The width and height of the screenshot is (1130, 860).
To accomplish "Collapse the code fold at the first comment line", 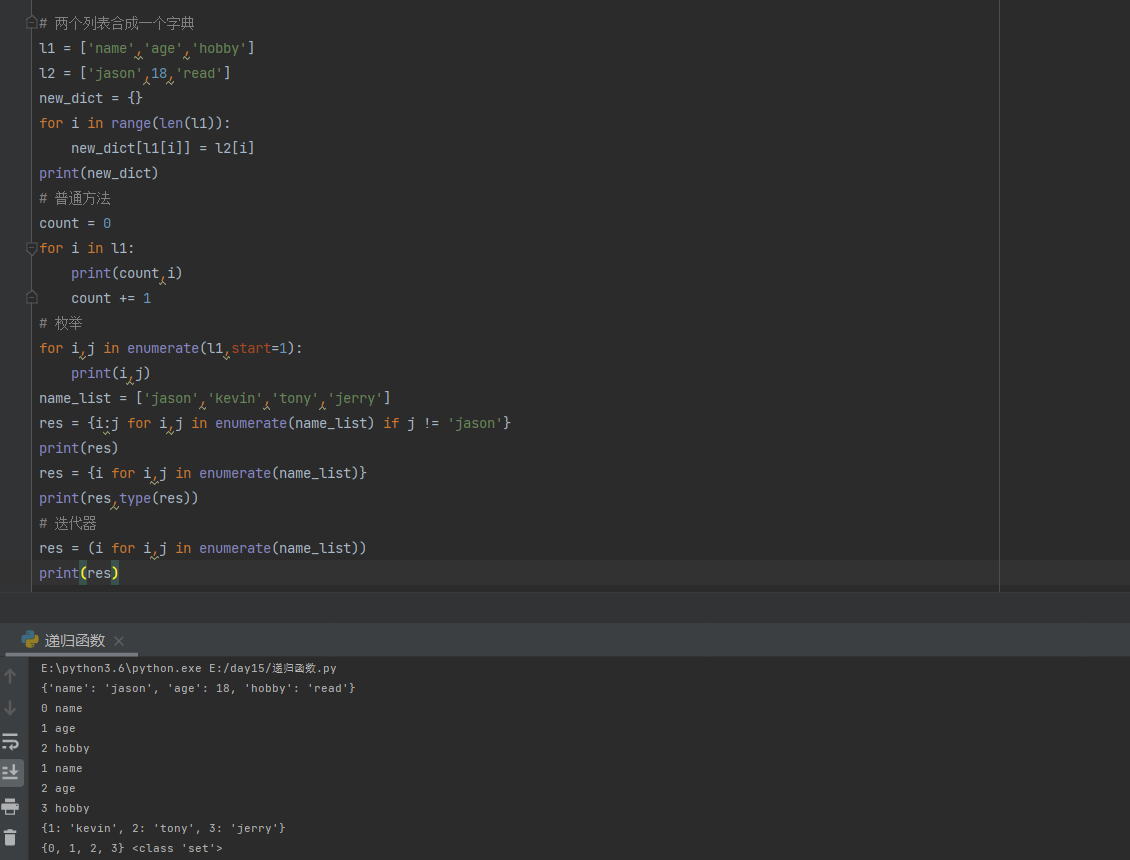I will 31,23.
